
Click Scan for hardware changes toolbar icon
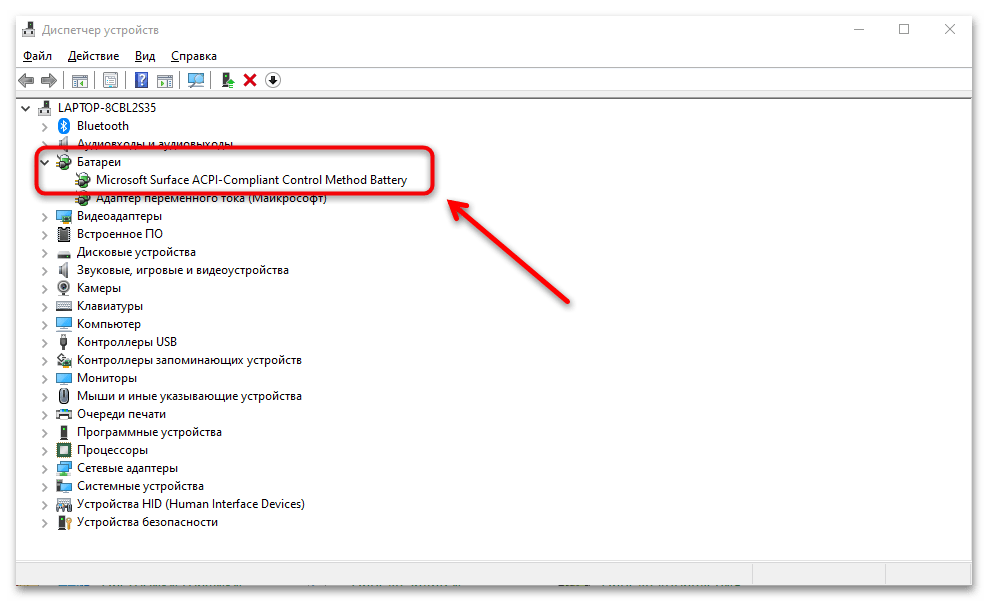pyautogui.click(x=196, y=80)
